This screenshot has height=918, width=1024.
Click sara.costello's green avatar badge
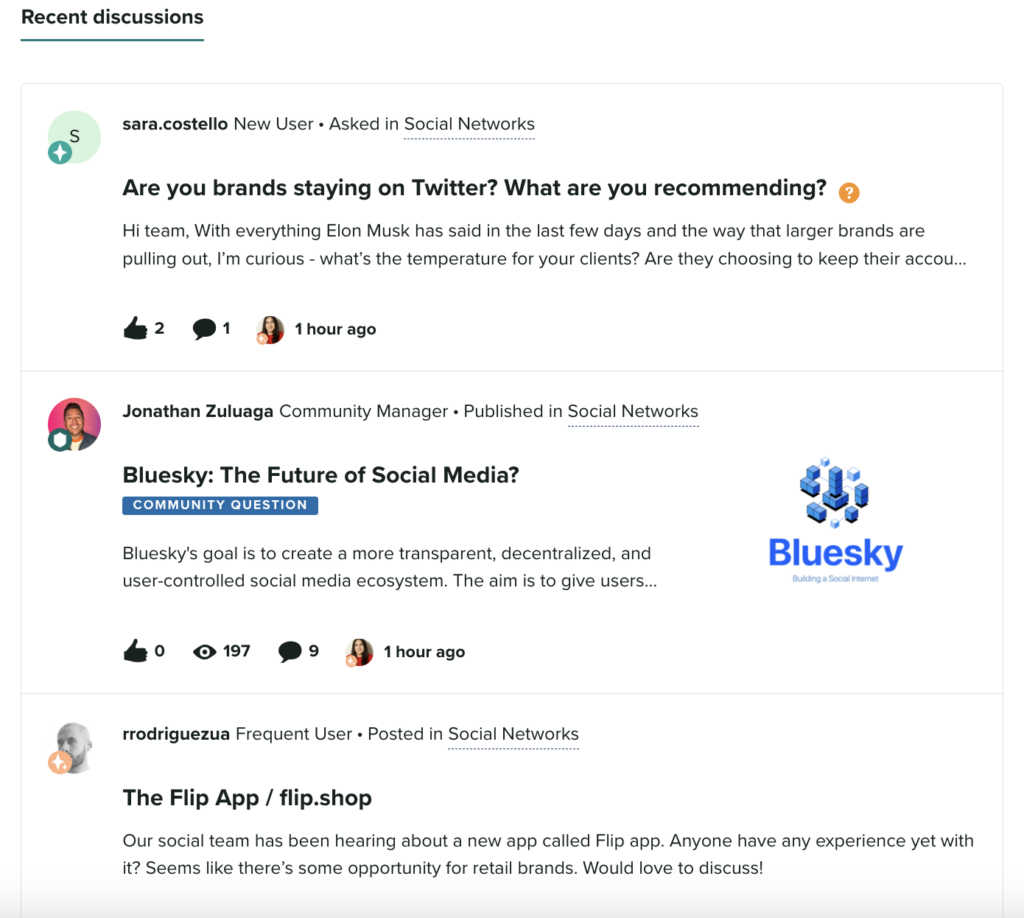coord(60,153)
